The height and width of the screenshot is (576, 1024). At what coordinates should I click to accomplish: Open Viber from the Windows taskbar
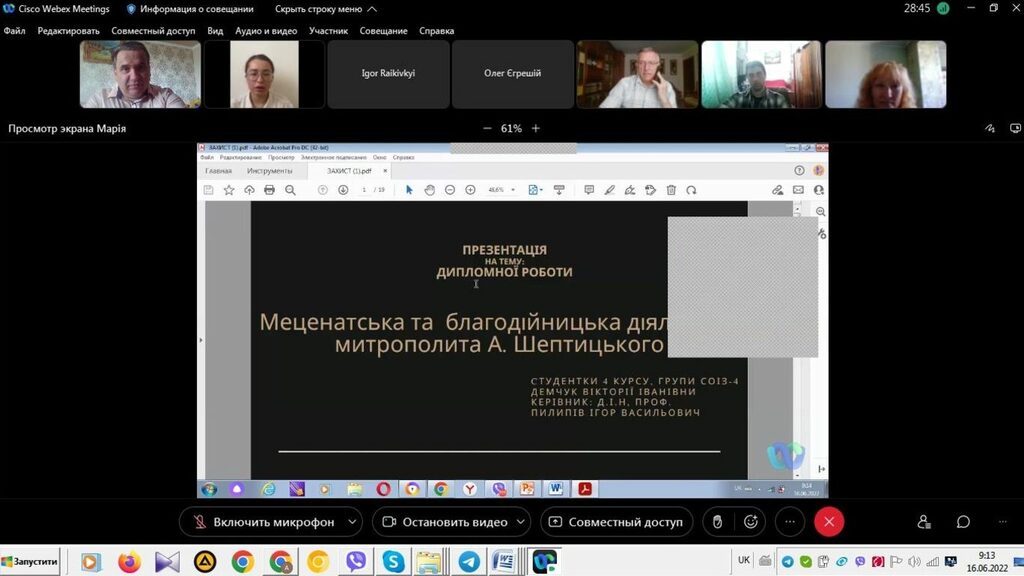coord(356,562)
